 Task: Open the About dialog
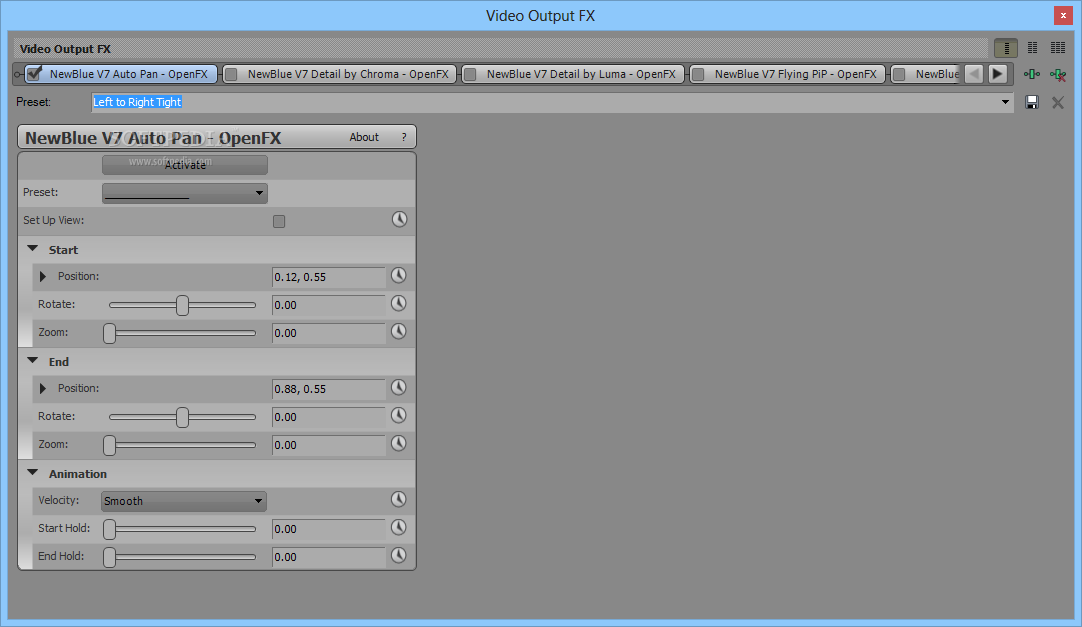pos(364,137)
